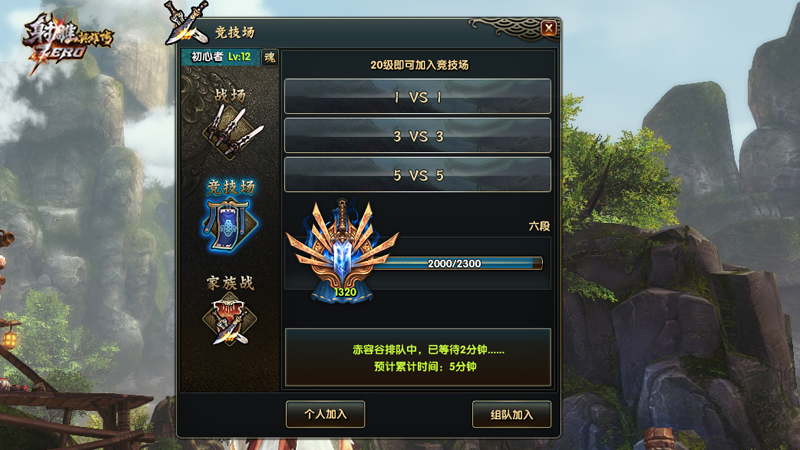Image resolution: width=800 pixels, height=450 pixels.
Task: Select the 5 VS 5 match mode
Action: 417,174
